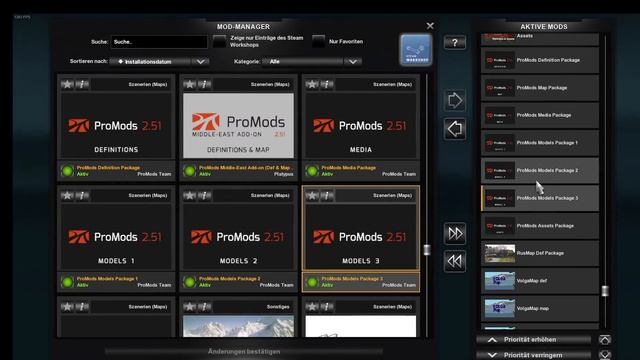The image size is (640, 360).
Task: Select RusMap Def Package in active mods
Action: [540, 253]
